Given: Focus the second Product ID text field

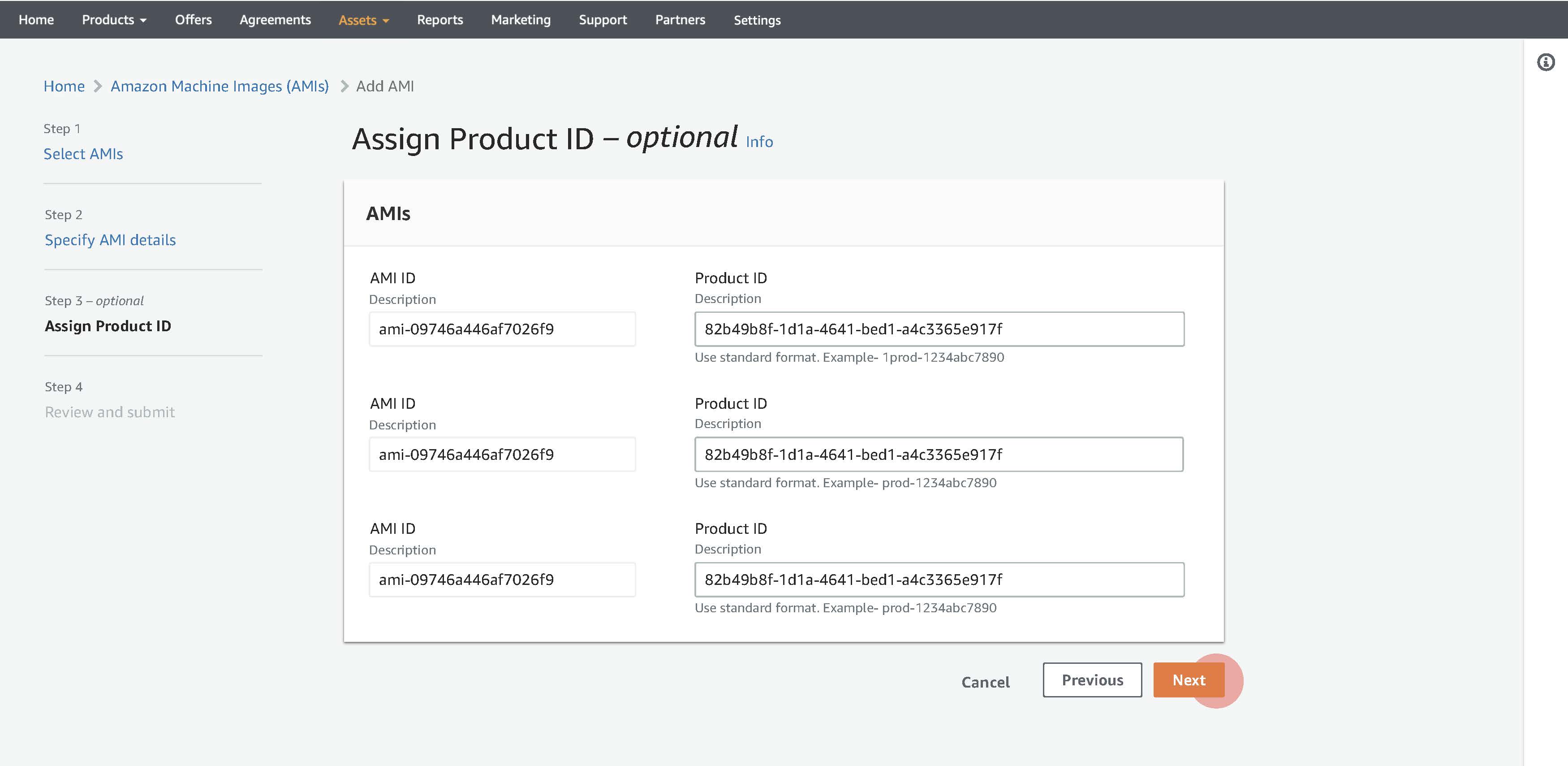Looking at the screenshot, I should [x=939, y=454].
